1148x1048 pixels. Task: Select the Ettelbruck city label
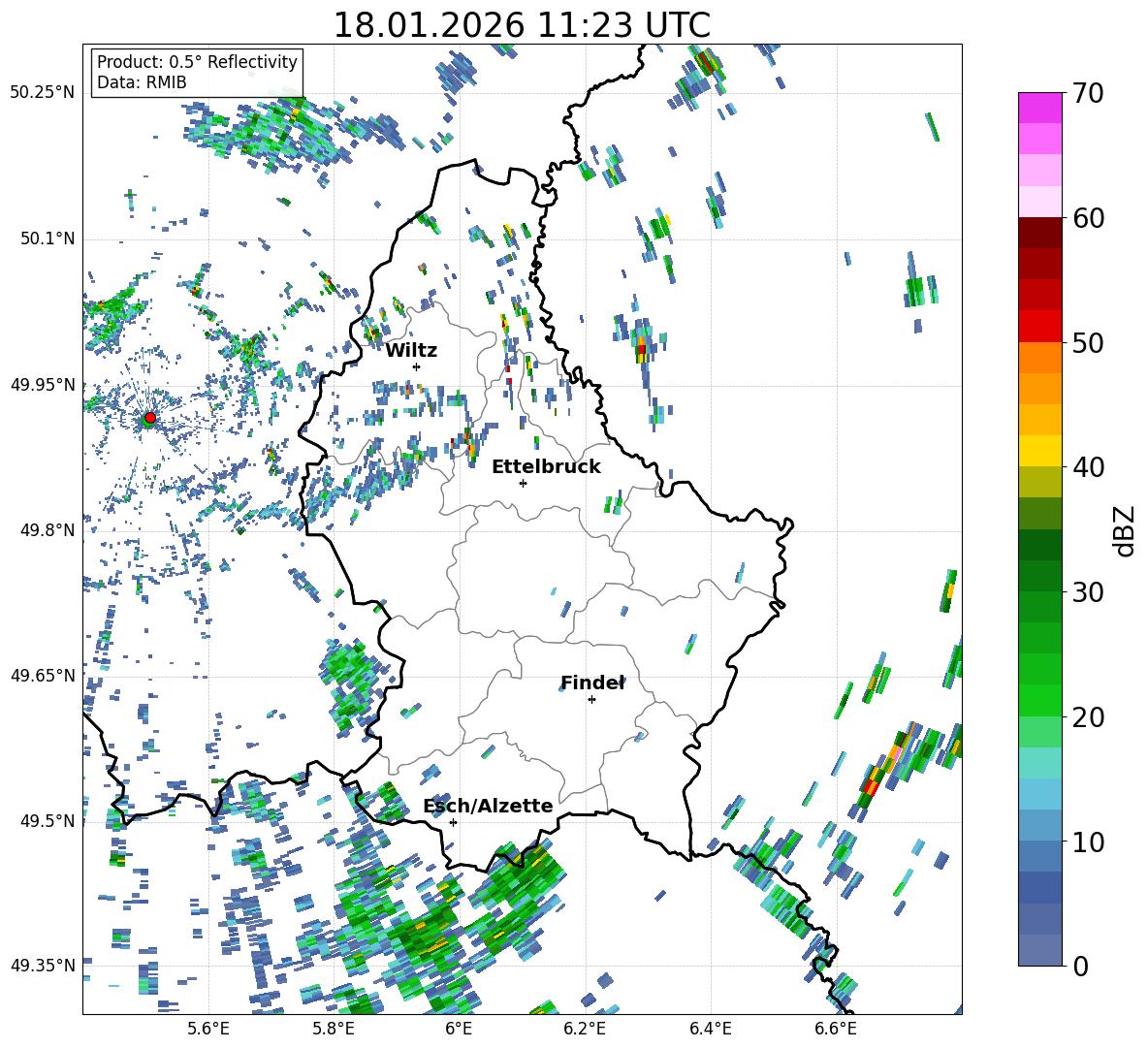[546, 467]
